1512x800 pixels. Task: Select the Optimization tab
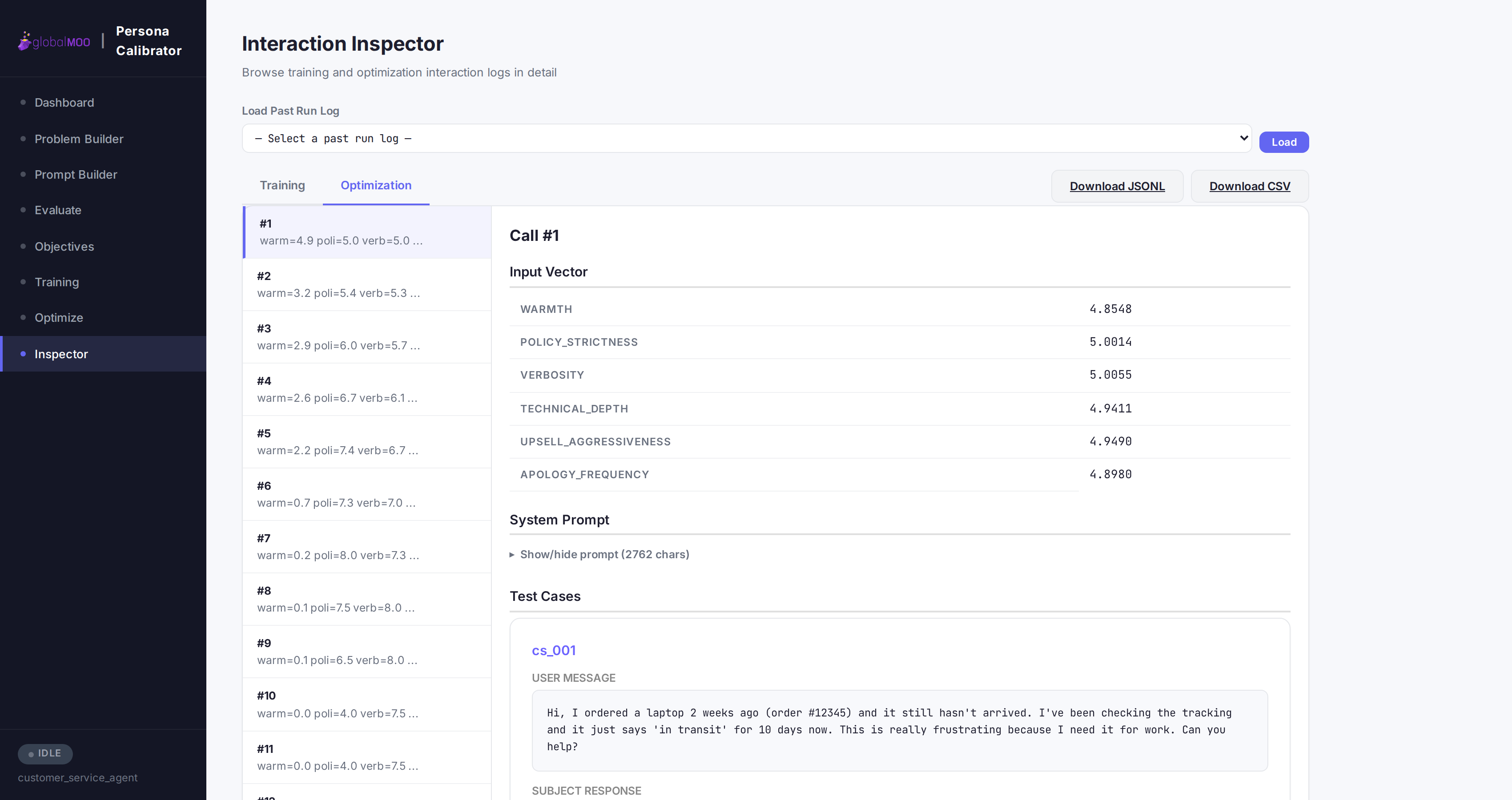376,185
